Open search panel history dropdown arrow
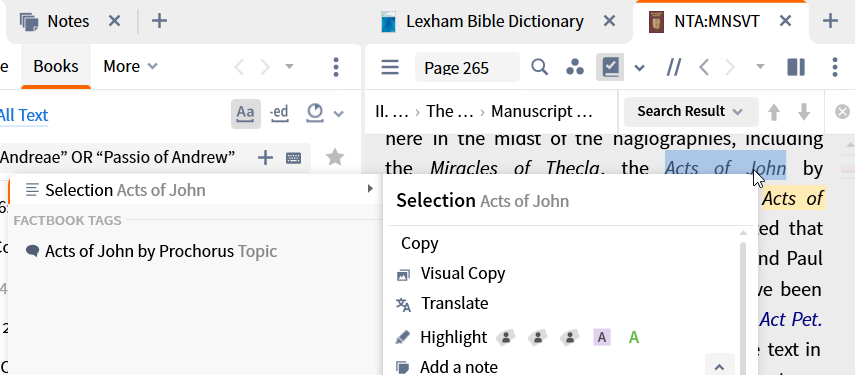The height and width of the screenshot is (375, 855). (x=290, y=67)
